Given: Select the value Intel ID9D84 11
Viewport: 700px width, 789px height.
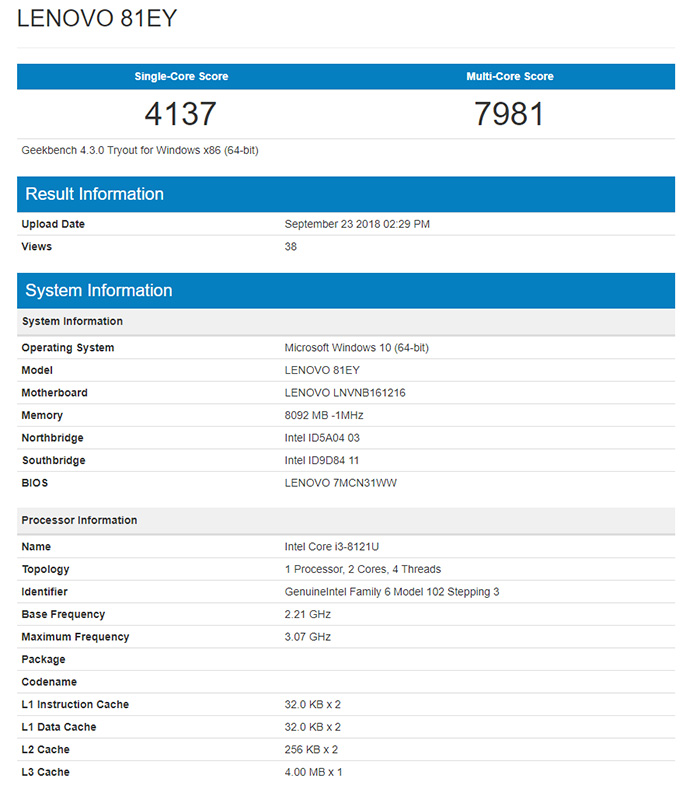Looking at the screenshot, I should (x=322, y=460).
